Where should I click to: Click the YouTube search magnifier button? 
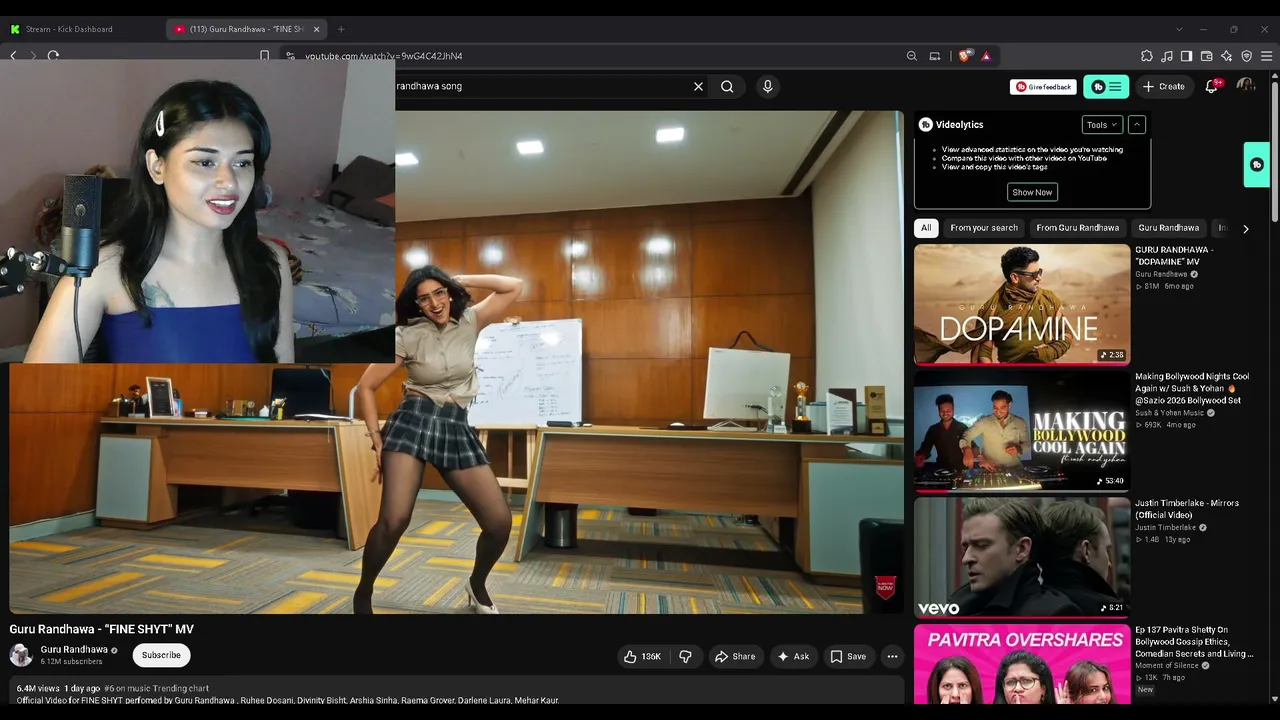tap(727, 86)
